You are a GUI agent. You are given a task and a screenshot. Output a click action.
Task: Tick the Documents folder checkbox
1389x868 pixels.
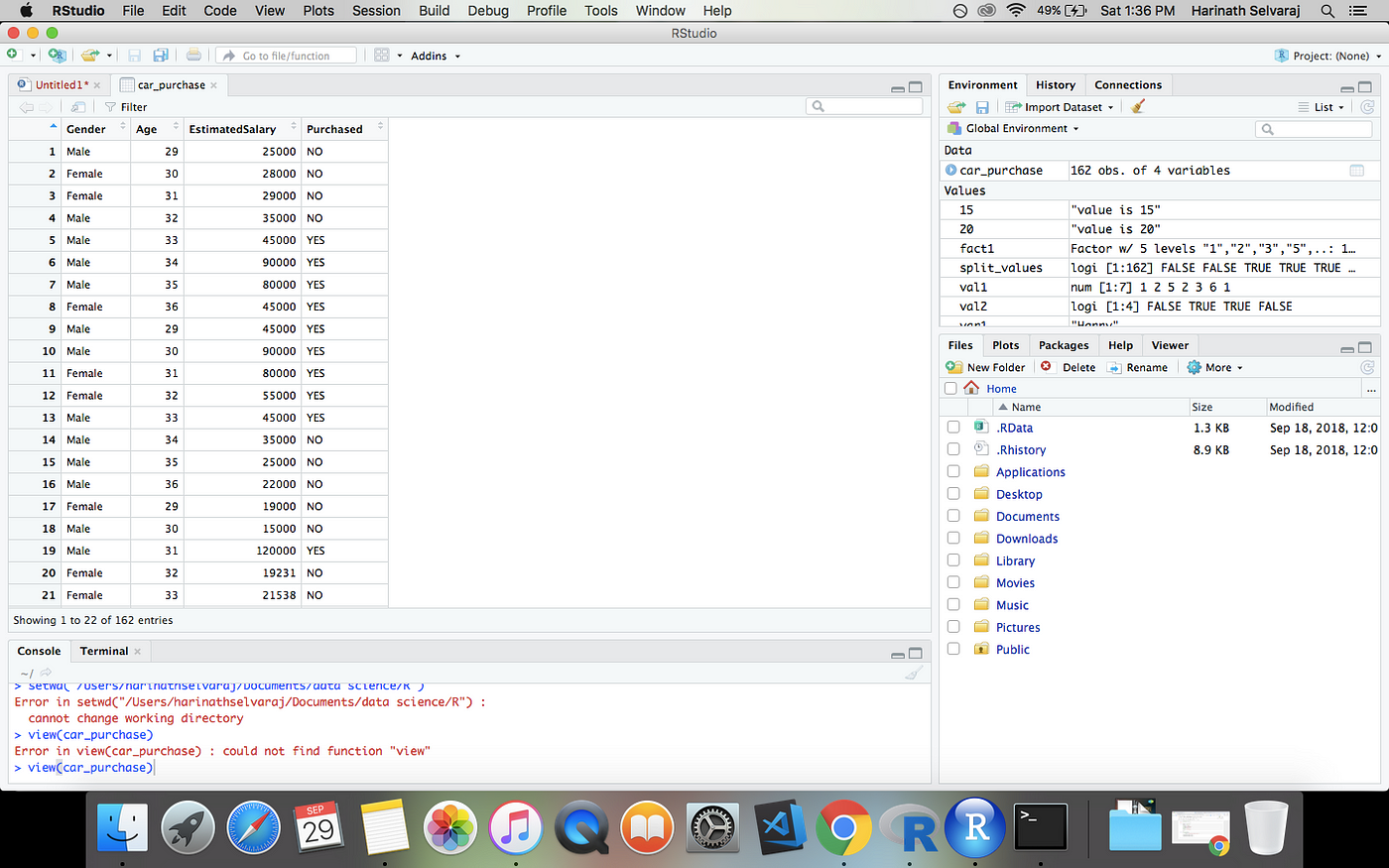tap(953, 516)
